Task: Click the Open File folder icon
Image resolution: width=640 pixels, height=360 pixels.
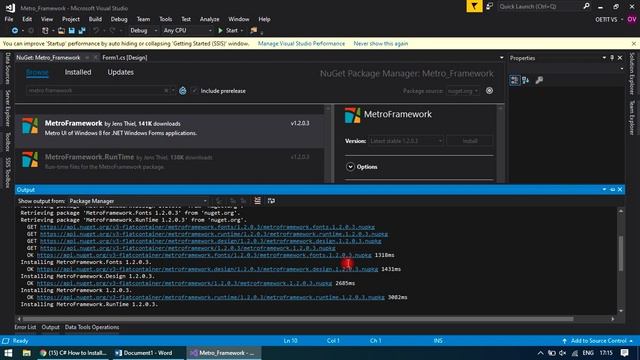Action: click(x=61, y=31)
